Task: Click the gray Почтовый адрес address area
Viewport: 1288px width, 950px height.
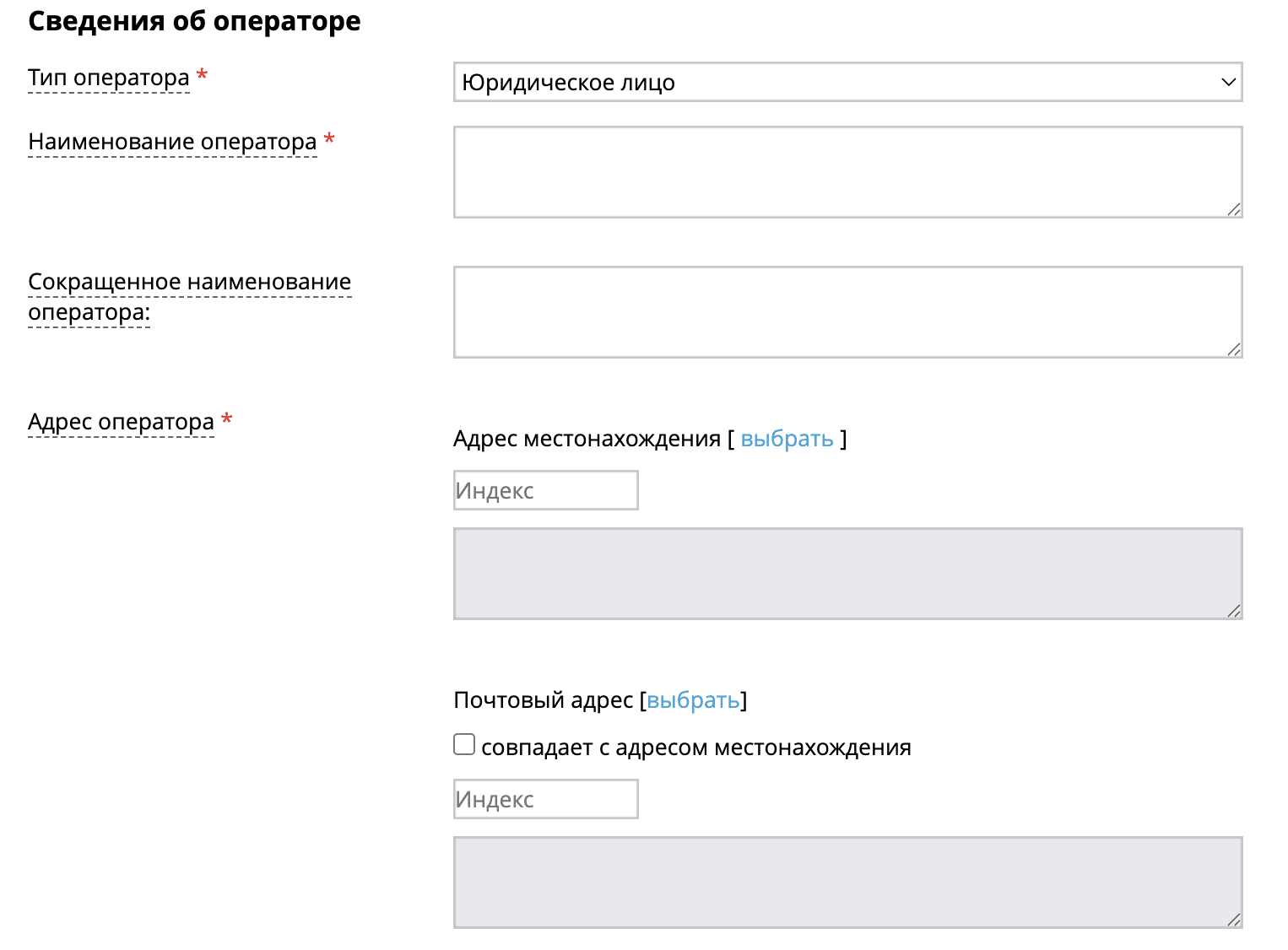Action: [x=847, y=883]
